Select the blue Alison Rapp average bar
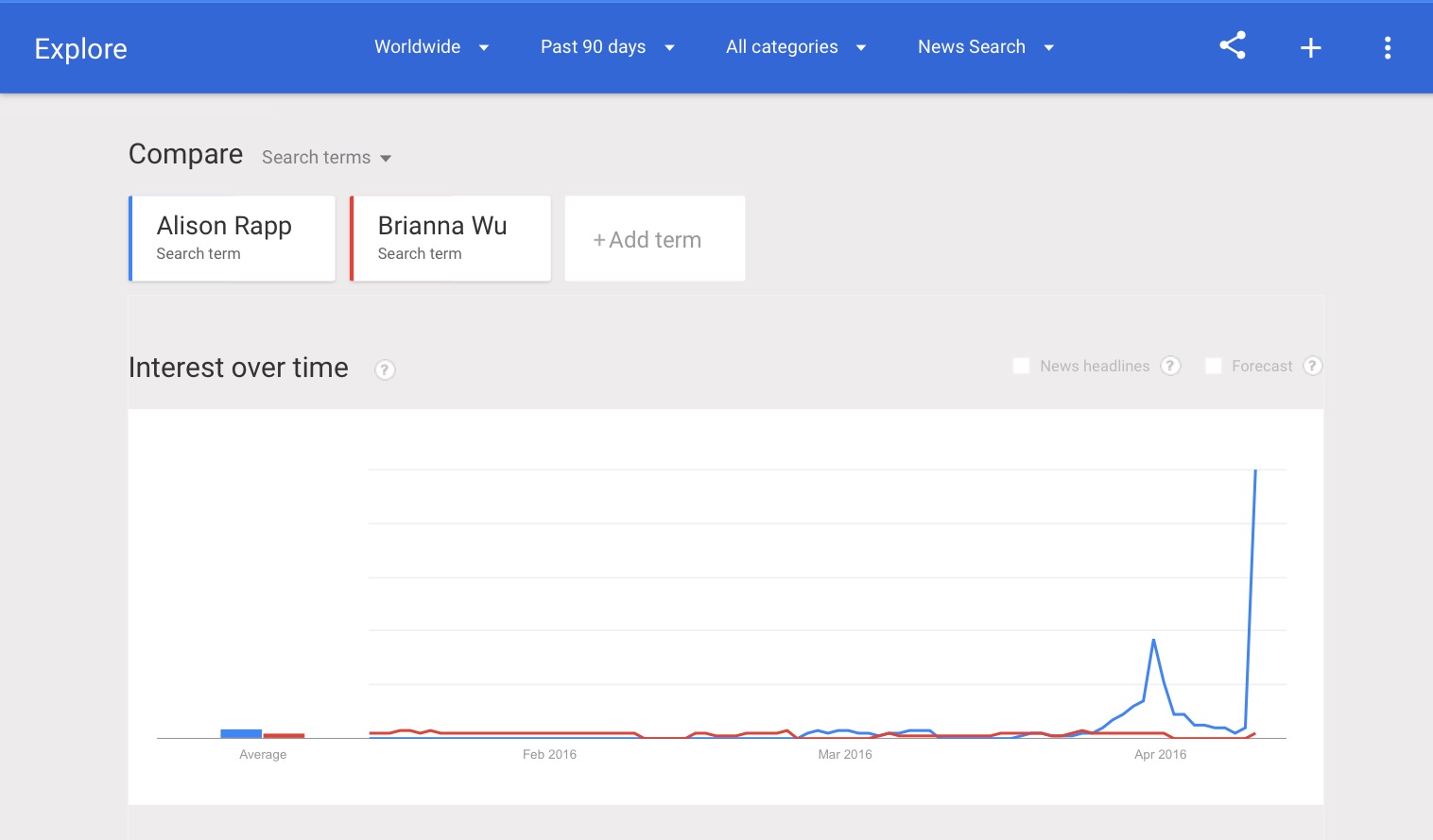Screen dimensions: 1433x840 [x=241, y=733]
